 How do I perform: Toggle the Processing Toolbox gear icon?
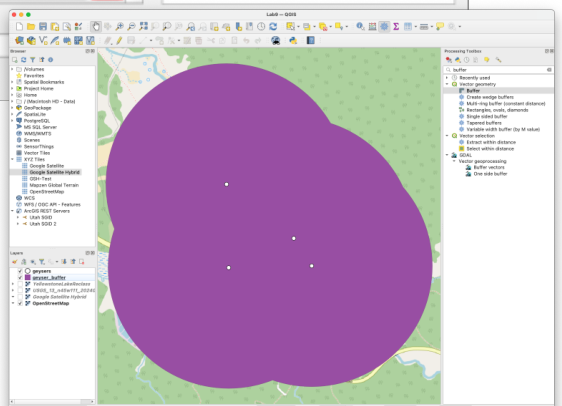(x=384, y=27)
